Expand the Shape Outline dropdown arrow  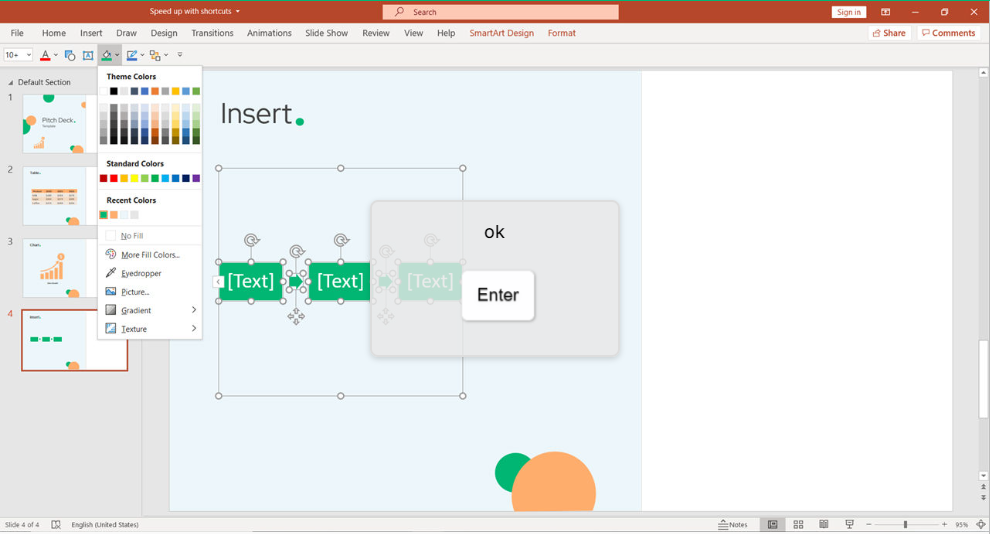(x=142, y=56)
